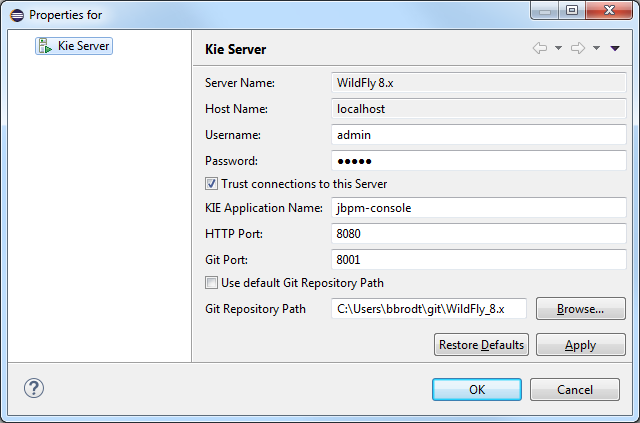Select Kie Server in the tree
Image resolution: width=640 pixels, height=423 pixels.
[x=84, y=46]
